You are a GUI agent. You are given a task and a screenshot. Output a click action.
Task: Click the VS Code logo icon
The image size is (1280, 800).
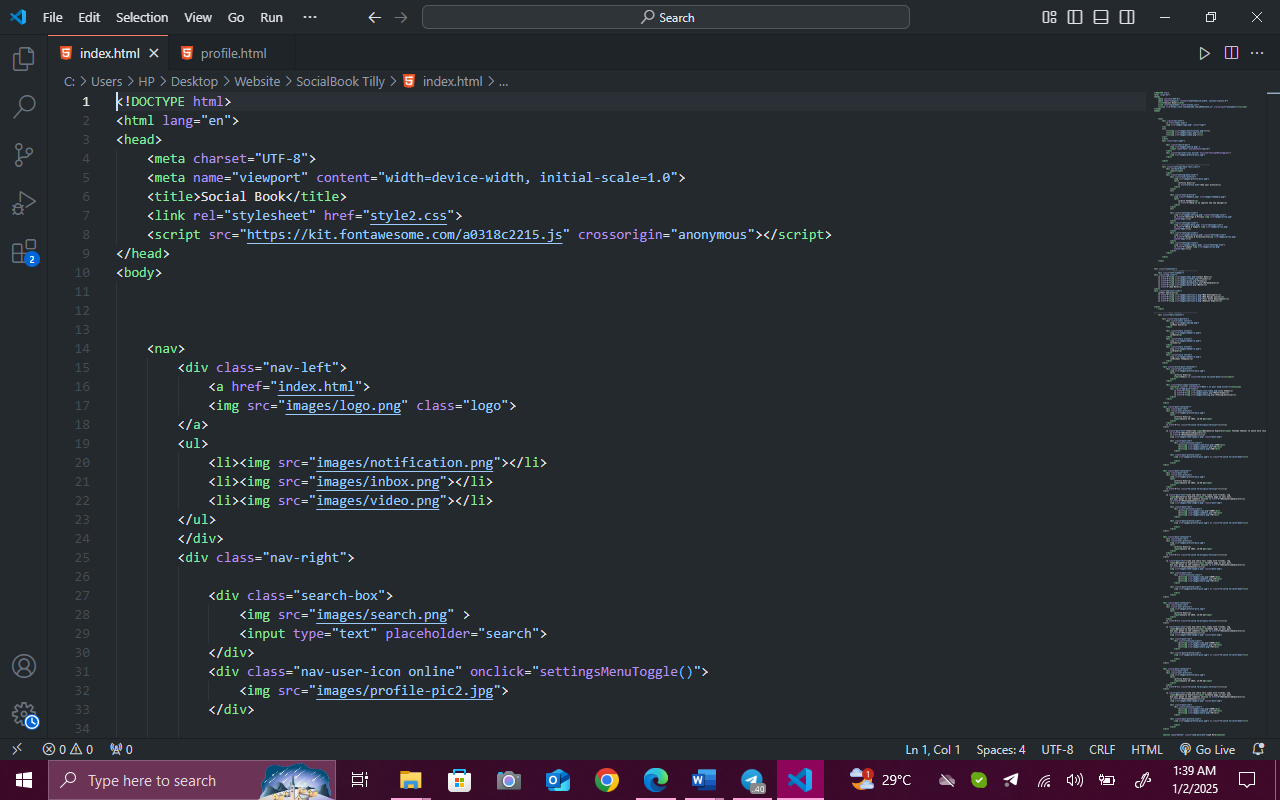point(18,17)
